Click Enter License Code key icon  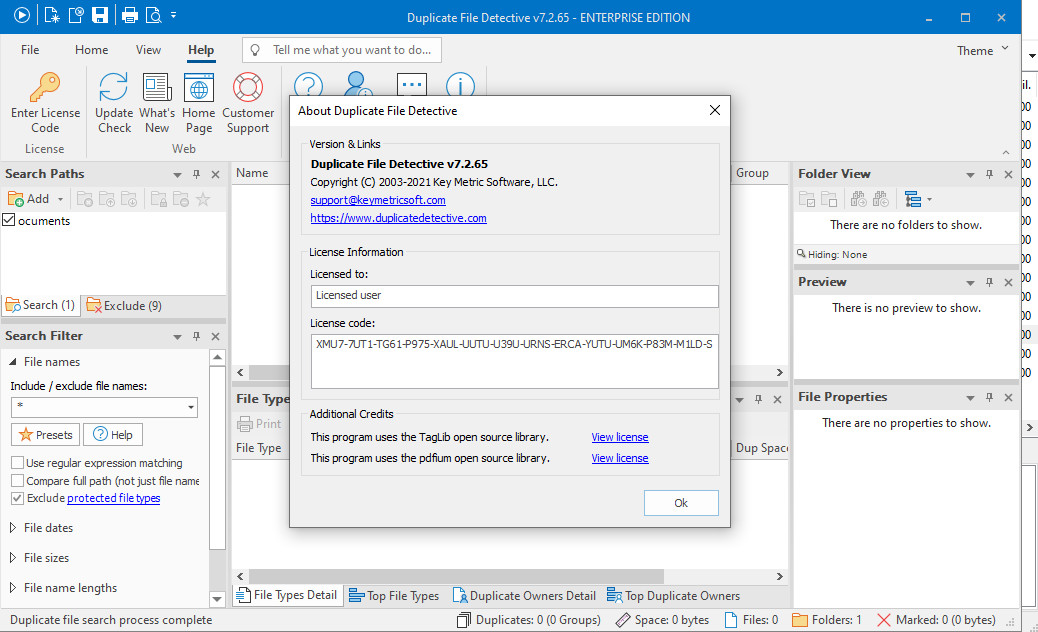click(45, 87)
